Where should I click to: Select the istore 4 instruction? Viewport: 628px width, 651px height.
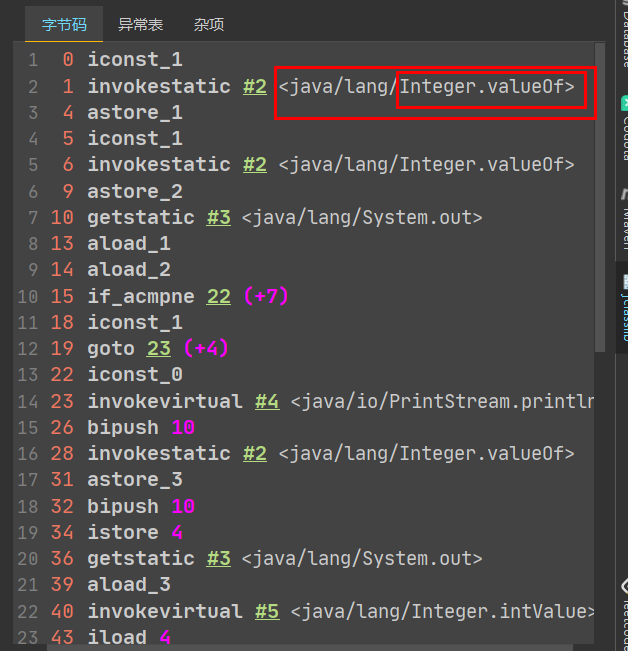135,532
